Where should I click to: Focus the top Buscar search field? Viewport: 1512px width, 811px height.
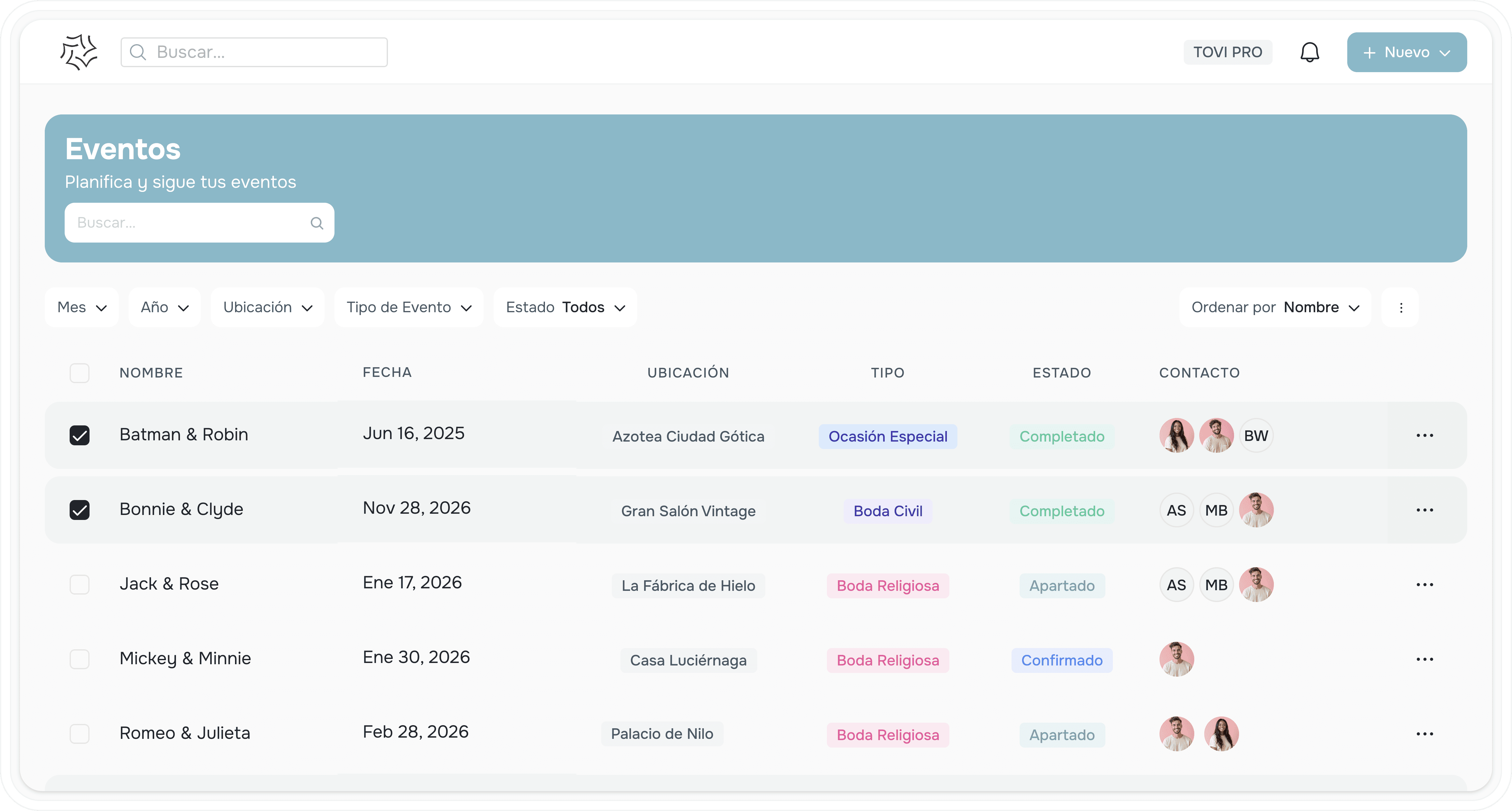pos(254,52)
